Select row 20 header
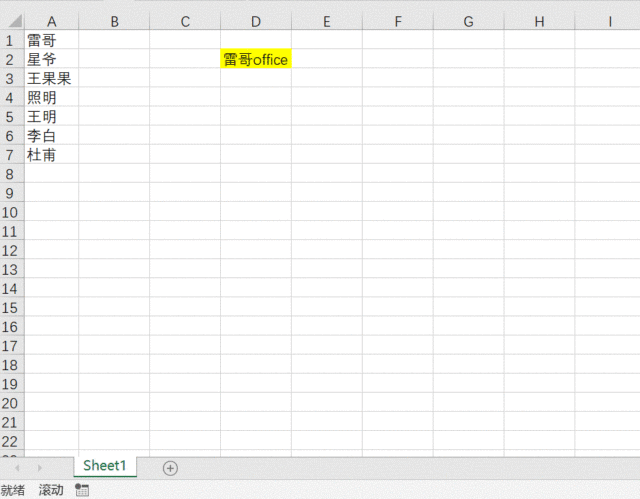Viewport: 640px width, 499px height. pyautogui.click(x=12, y=403)
